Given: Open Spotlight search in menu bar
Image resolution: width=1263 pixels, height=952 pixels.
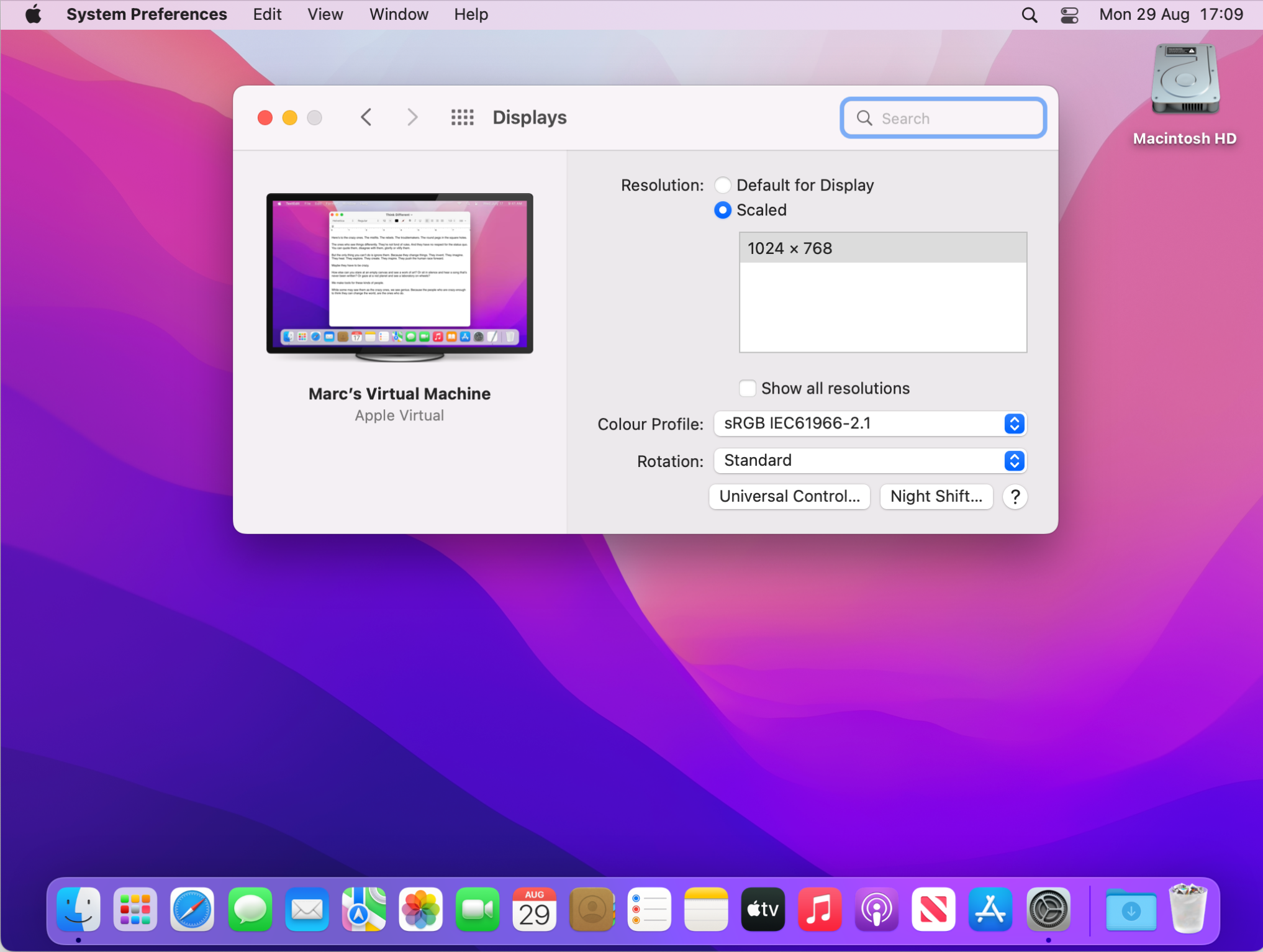Looking at the screenshot, I should pyautogui.click(x=1030, y=15).
